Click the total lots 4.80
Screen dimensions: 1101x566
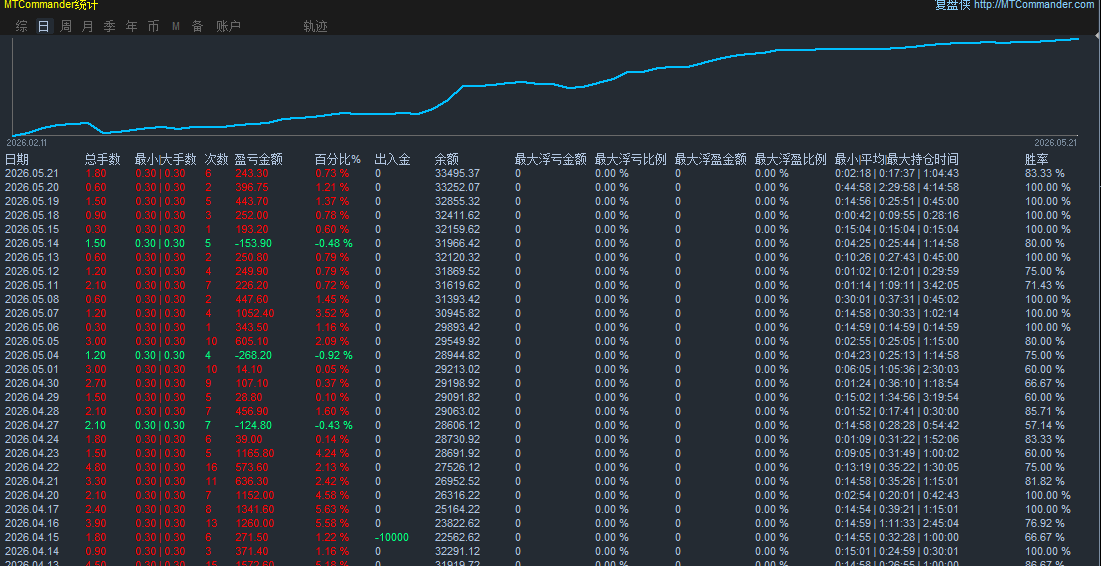(x=96, y=468)
